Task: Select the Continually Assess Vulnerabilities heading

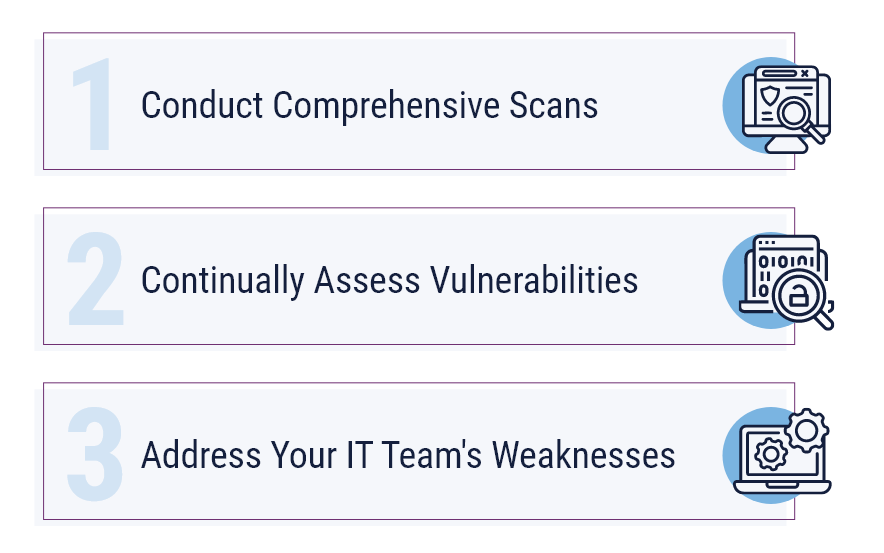Action: point(390,280)
